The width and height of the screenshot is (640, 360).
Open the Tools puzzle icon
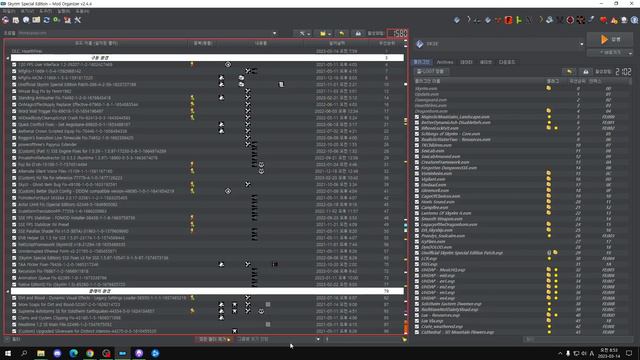click(67, 20)
